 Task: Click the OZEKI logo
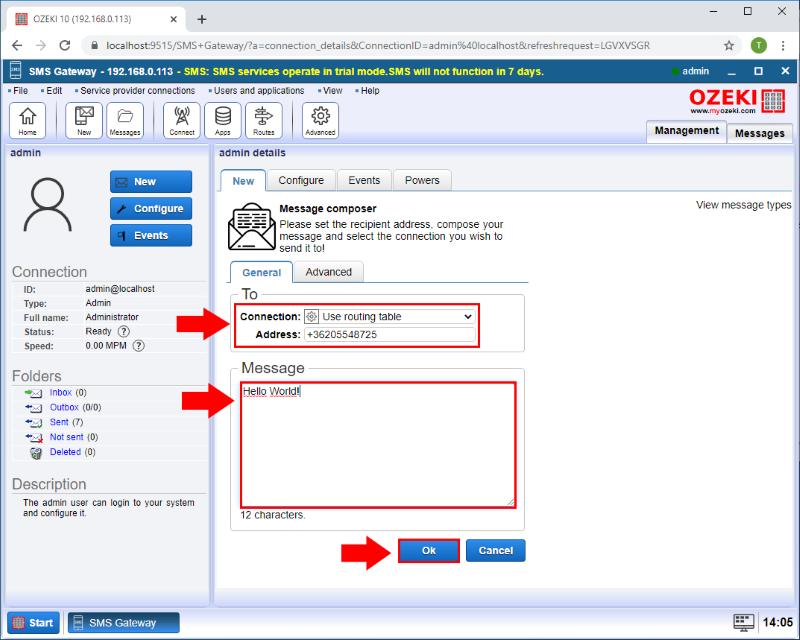point(737,101)
